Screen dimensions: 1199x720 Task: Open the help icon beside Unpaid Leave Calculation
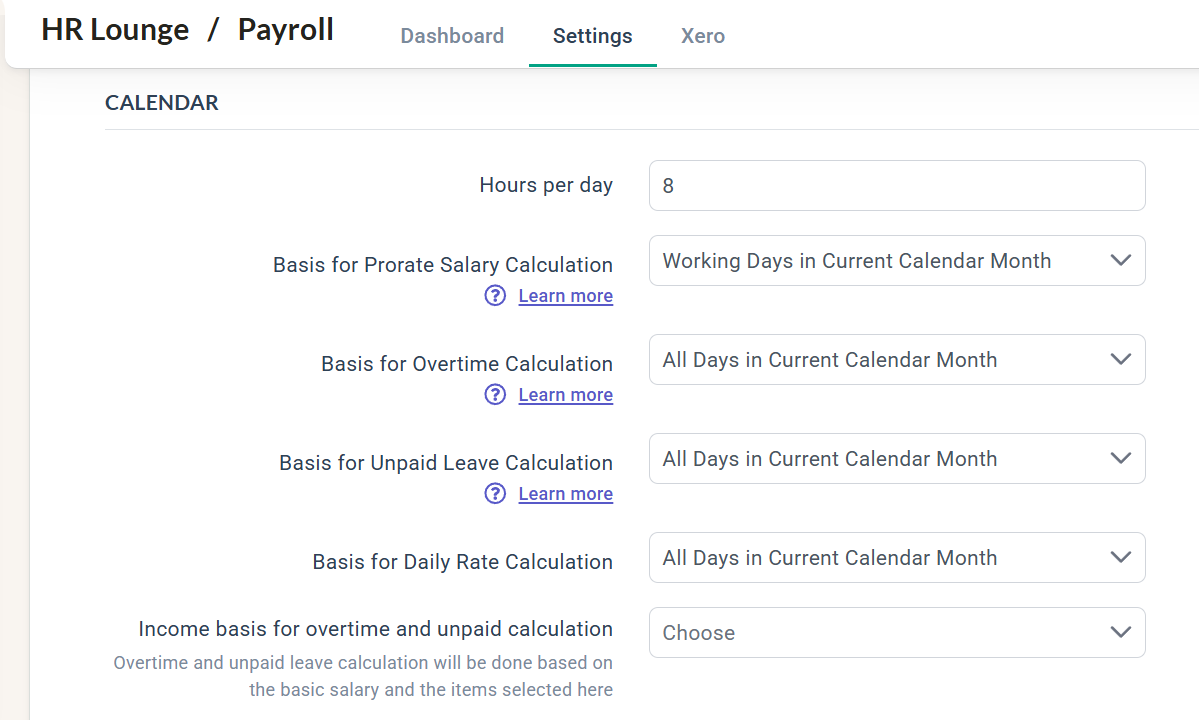point(495,493)
